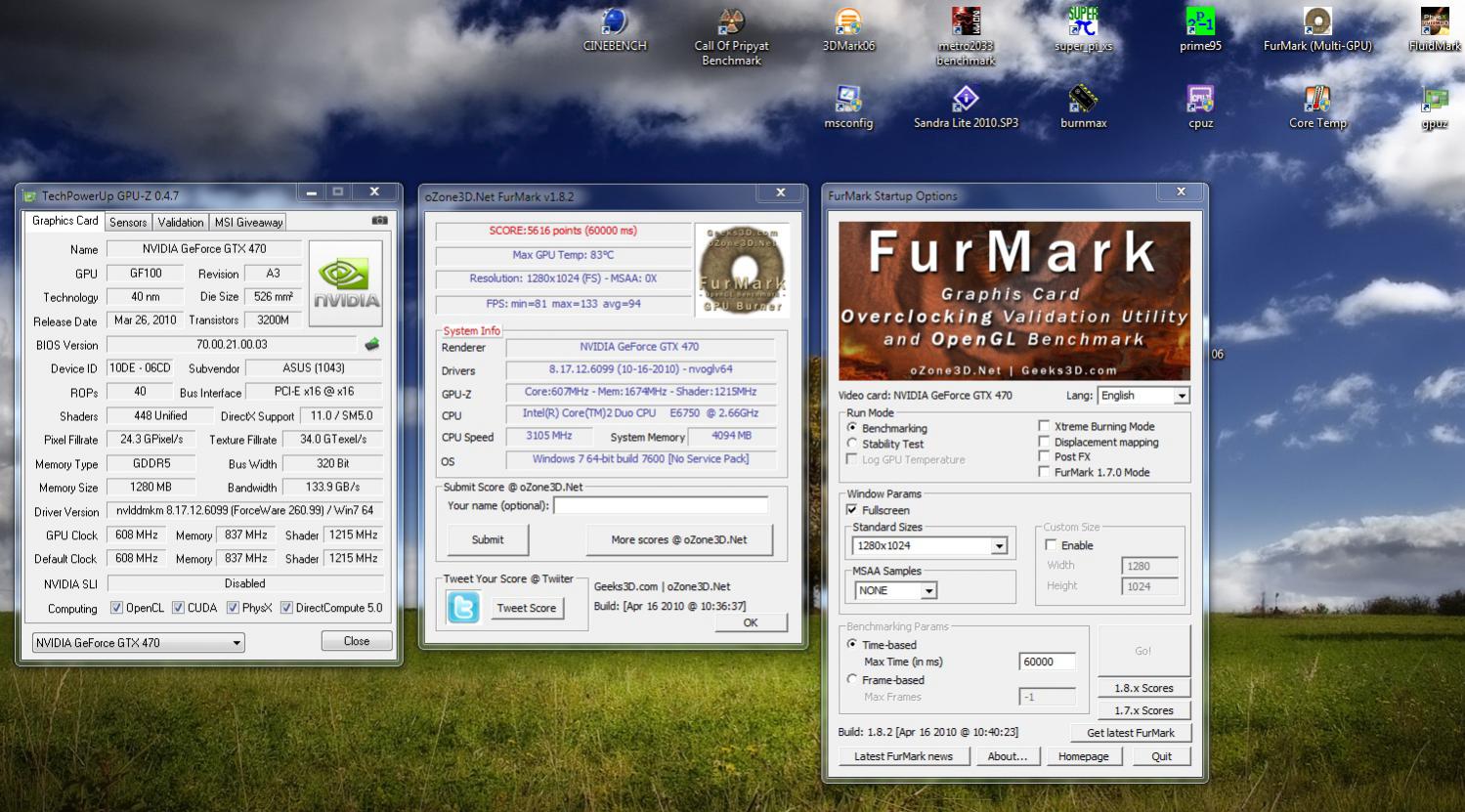Switch to the Graphics Card tab
Viewport: 1465px width, 812px height.
pos(65,221)
